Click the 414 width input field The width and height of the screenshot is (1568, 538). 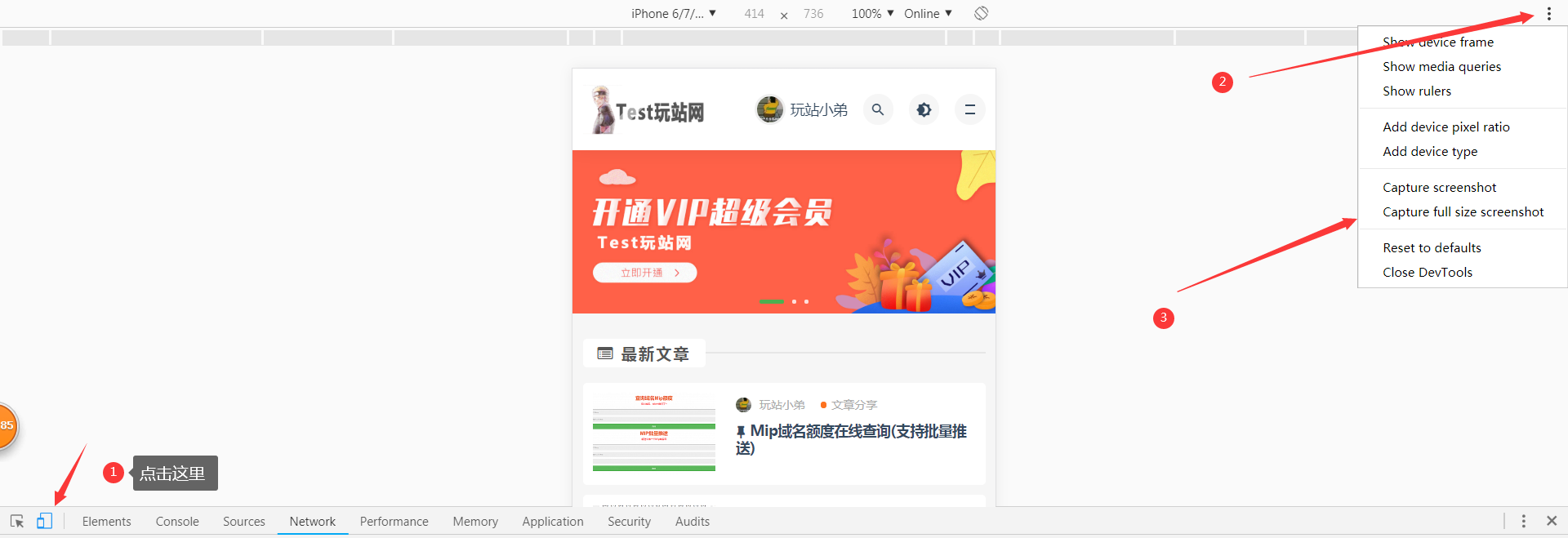755,13
